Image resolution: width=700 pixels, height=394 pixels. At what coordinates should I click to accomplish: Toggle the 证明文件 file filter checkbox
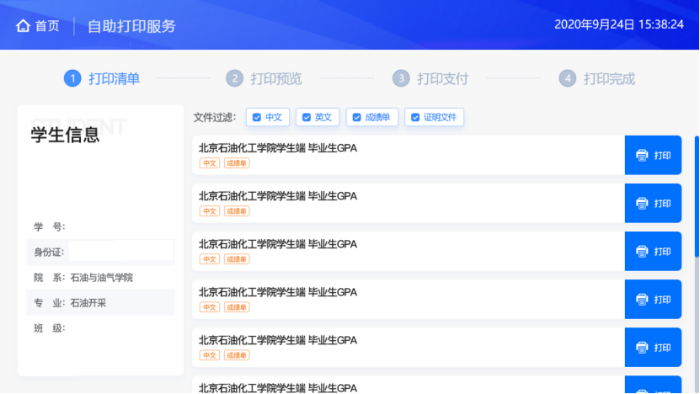[x=415, y=117]
